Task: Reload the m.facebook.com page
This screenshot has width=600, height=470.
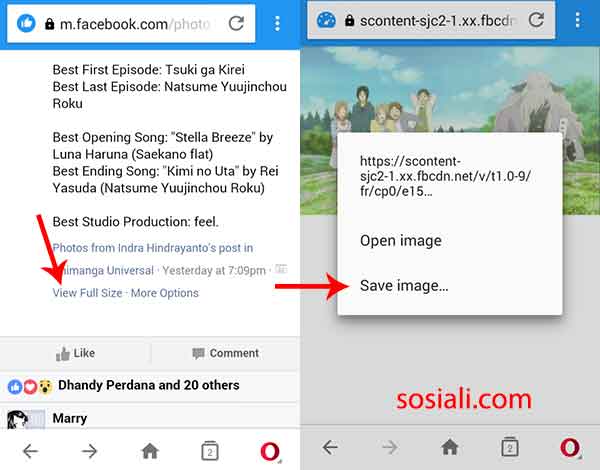Action: click(x=236, y=24)
